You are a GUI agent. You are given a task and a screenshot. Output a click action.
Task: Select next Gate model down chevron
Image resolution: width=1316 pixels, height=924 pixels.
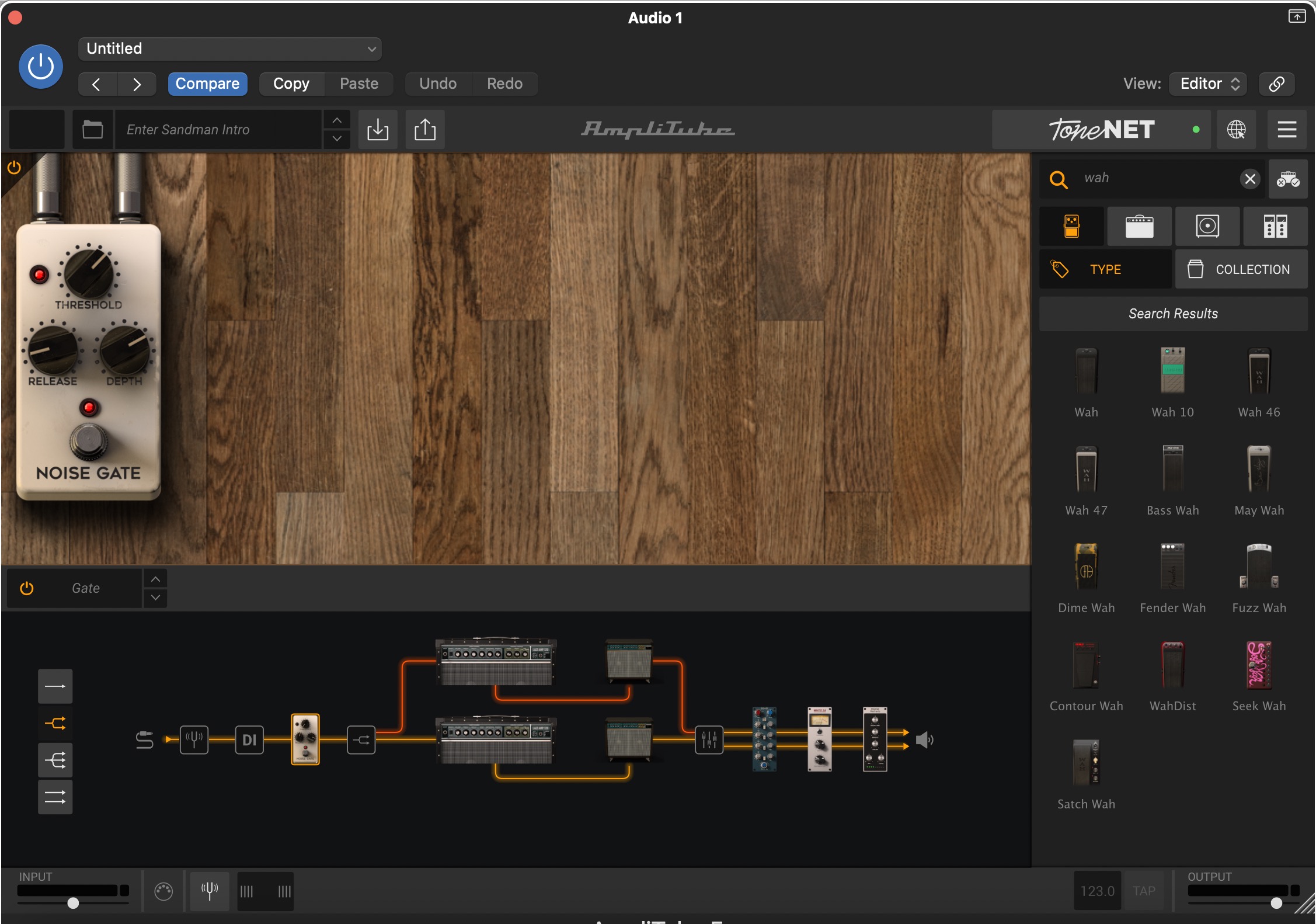pyautogui.click(x=155, y=598)
